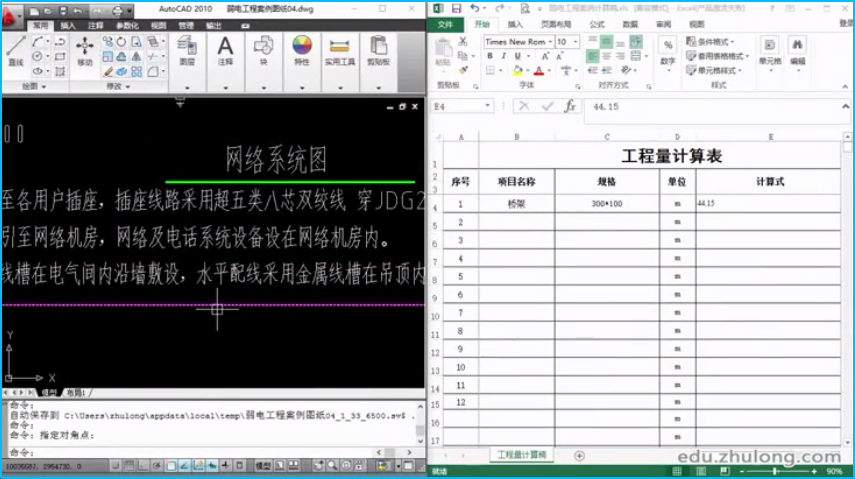This screenshot has width=855, height=479.
Task: Click the Rotate tool in AutoCAD's modify panel
Action: [x=121, y=42]
